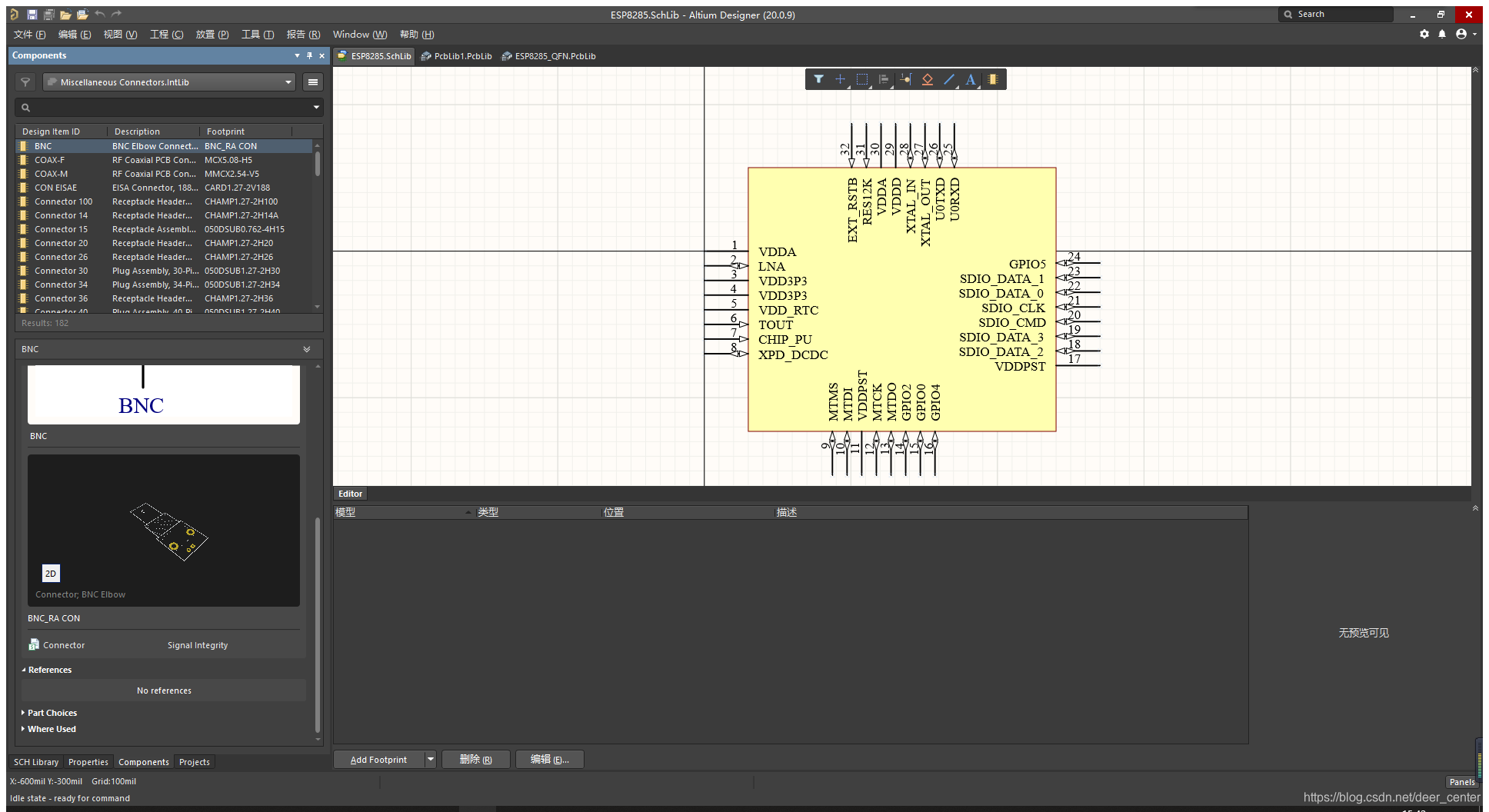Open the 放置 (P) menu

tap(212, 35)
